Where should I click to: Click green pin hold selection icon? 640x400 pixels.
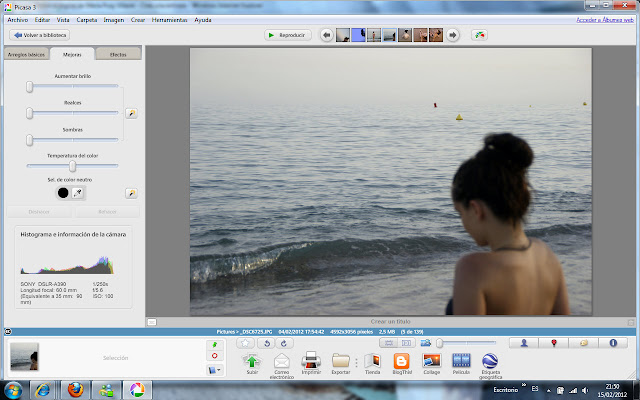[x=215, y=345]
